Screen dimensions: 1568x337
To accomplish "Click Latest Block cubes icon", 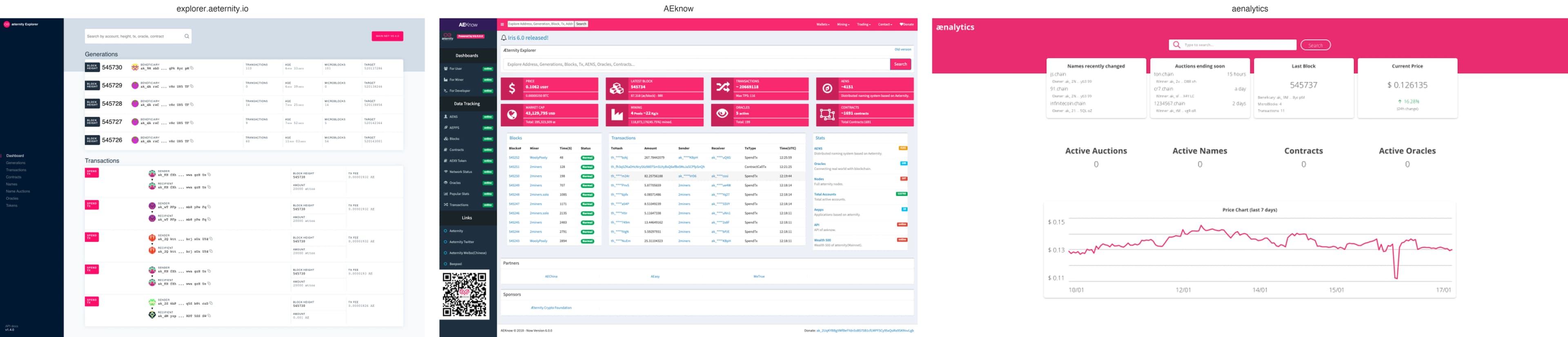I will coord(617,88).
